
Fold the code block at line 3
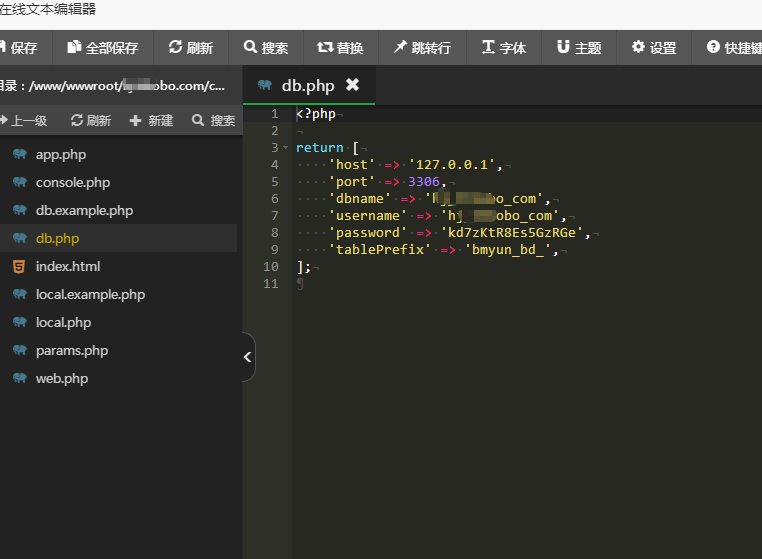tap(285, 147)
